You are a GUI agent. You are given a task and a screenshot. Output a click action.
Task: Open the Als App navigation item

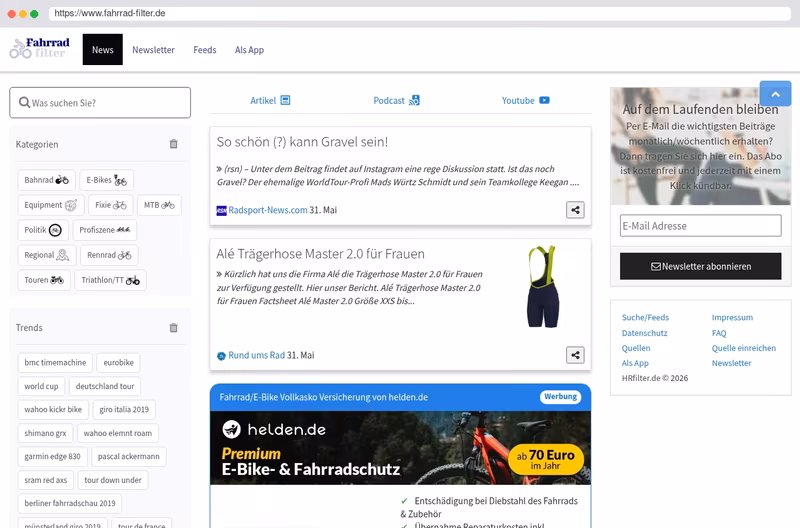click(x=249, y=50)
